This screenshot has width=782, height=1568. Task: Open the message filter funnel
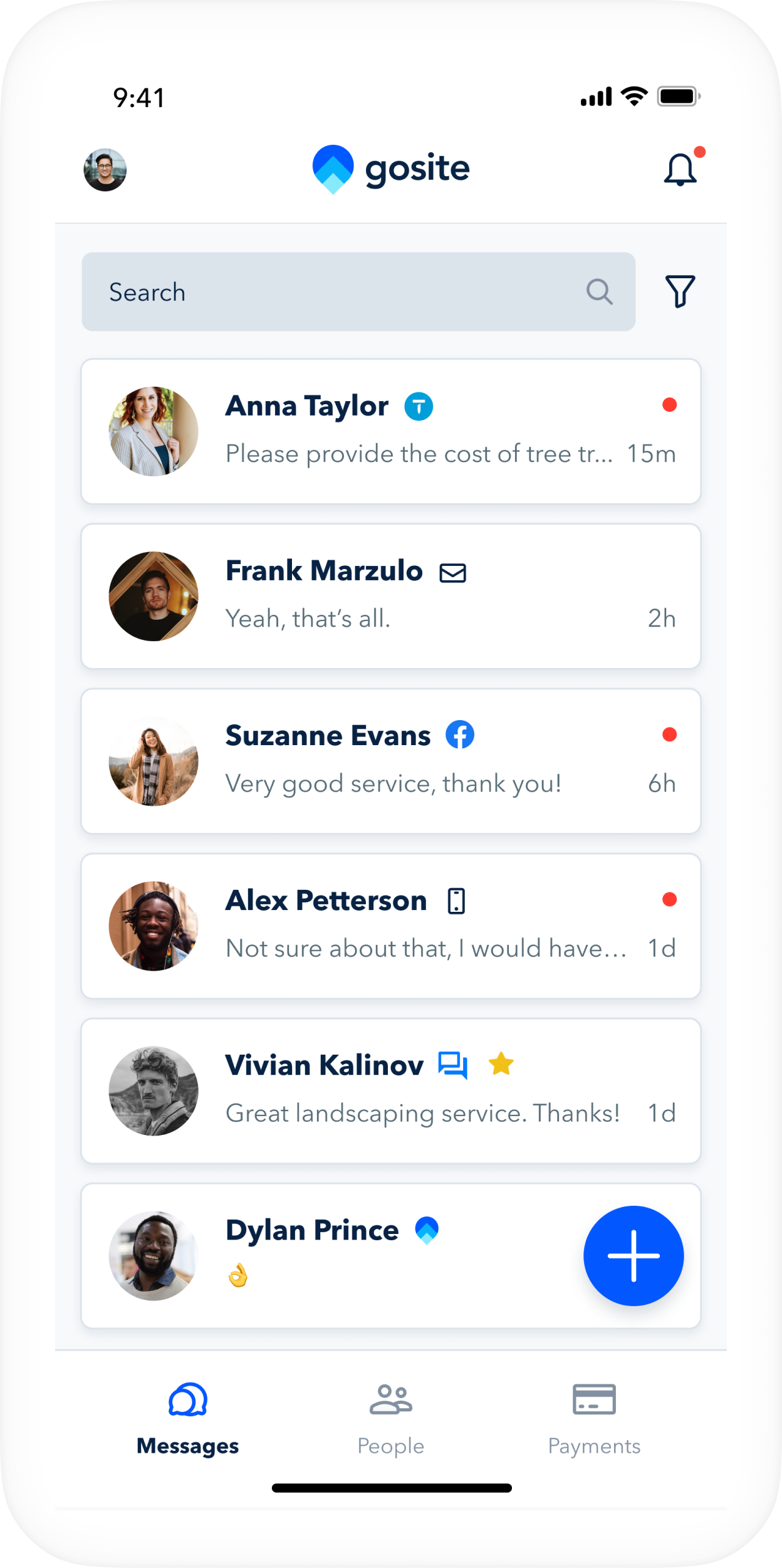[680, 291]
